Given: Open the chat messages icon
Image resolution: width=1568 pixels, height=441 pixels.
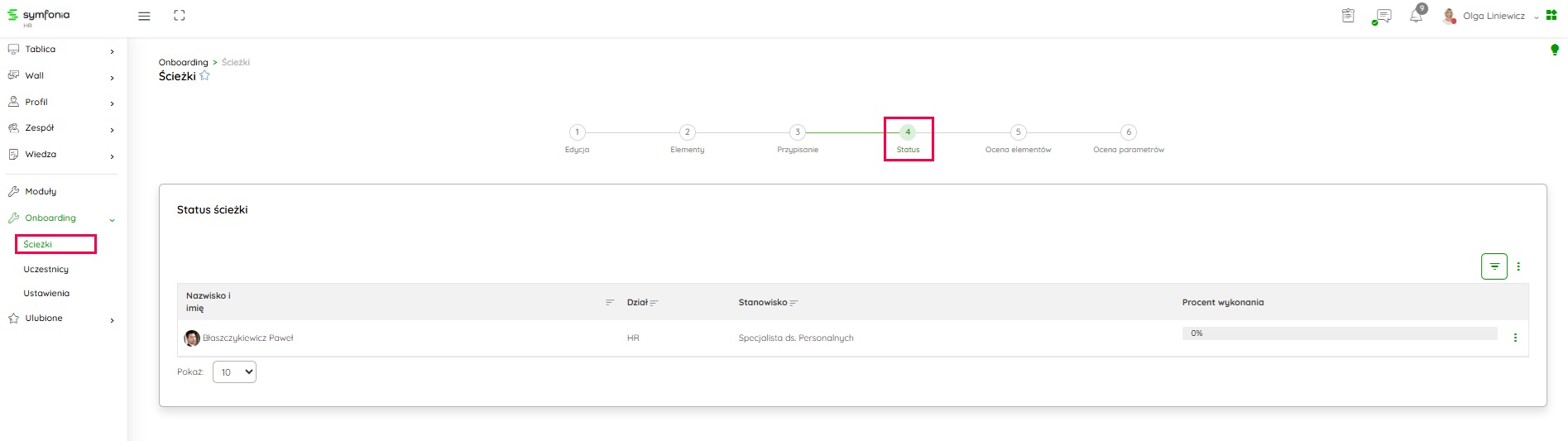Looking at the screenshot, I should coord(1382,17).
